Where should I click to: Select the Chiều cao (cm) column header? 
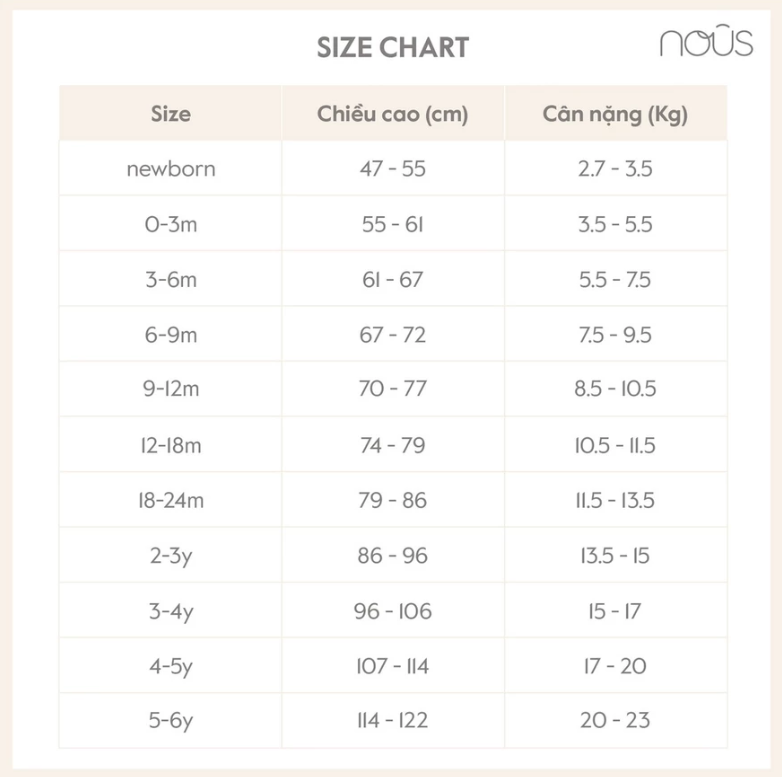tap(392, 114)
